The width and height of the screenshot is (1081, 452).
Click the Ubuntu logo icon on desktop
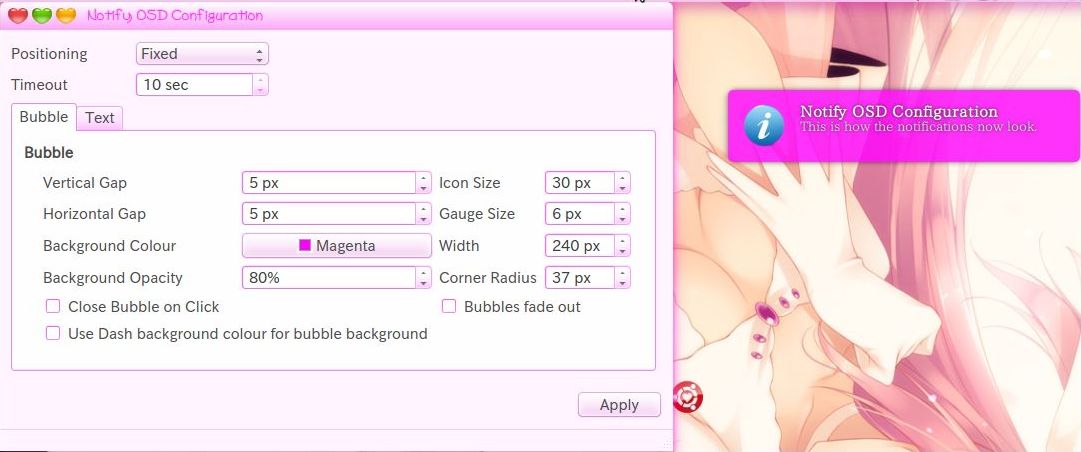[689, 397]
